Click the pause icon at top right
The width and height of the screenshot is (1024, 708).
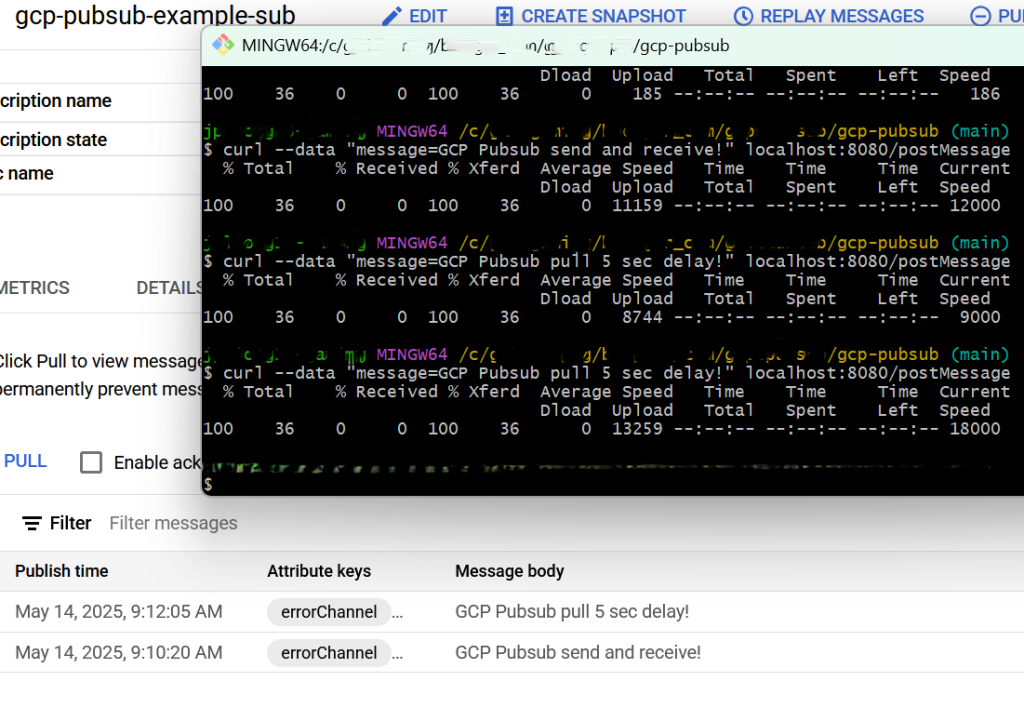coord(981,16)
